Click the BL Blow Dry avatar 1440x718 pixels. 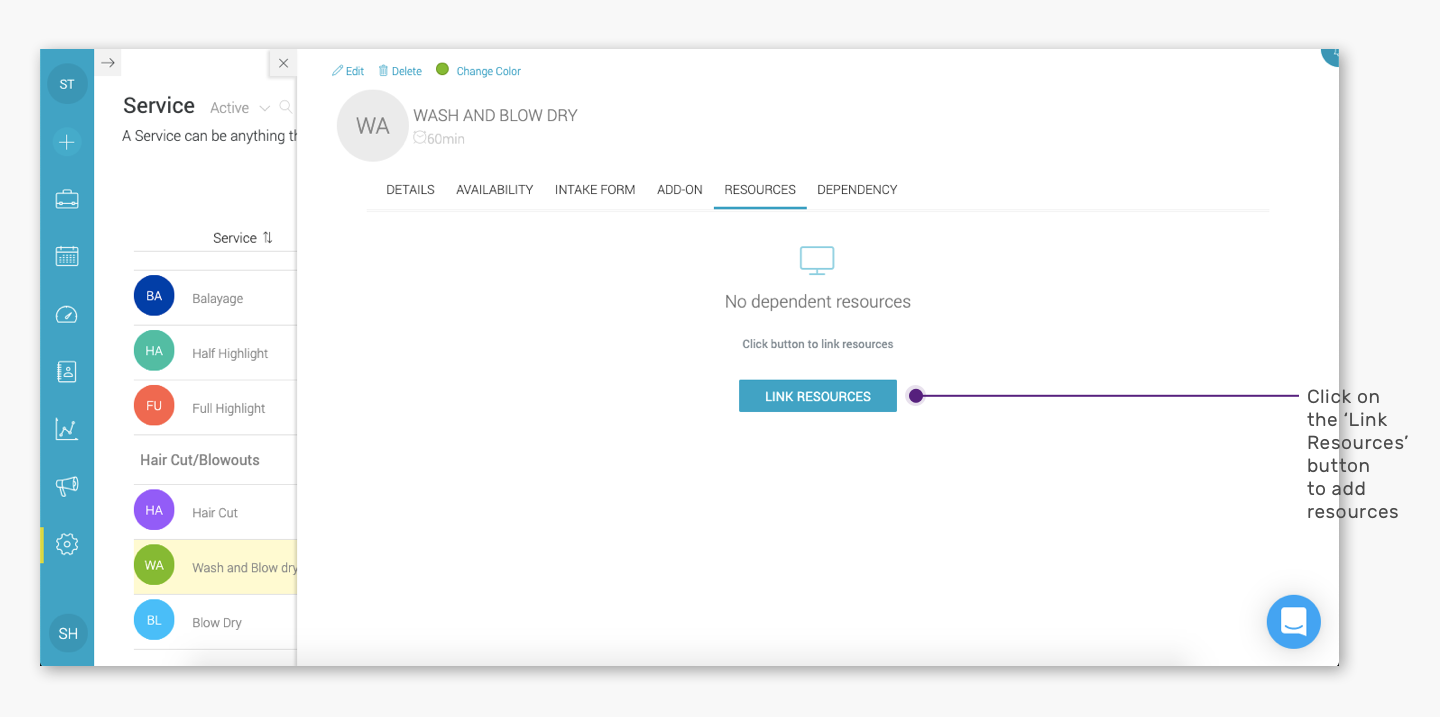154,620
